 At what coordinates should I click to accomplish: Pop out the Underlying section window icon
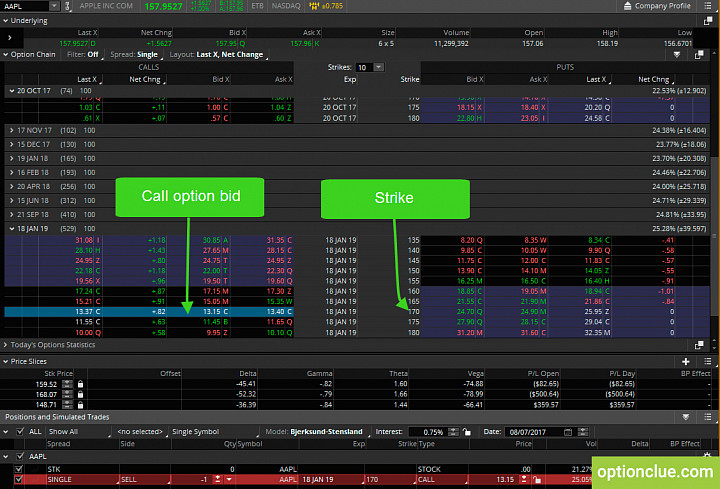708,21
